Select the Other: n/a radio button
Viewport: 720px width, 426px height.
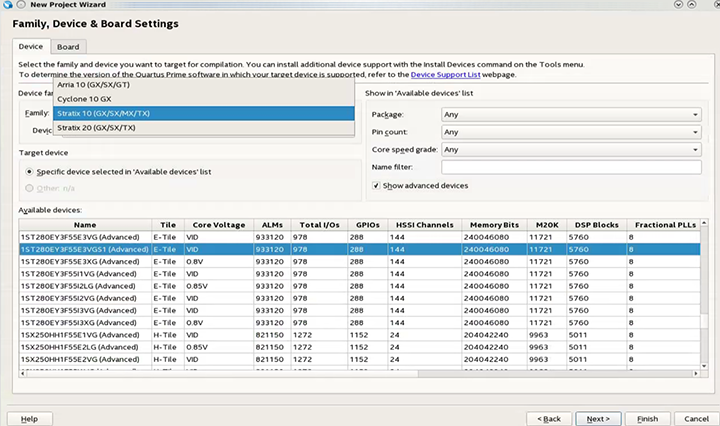(x=29, y=188)
